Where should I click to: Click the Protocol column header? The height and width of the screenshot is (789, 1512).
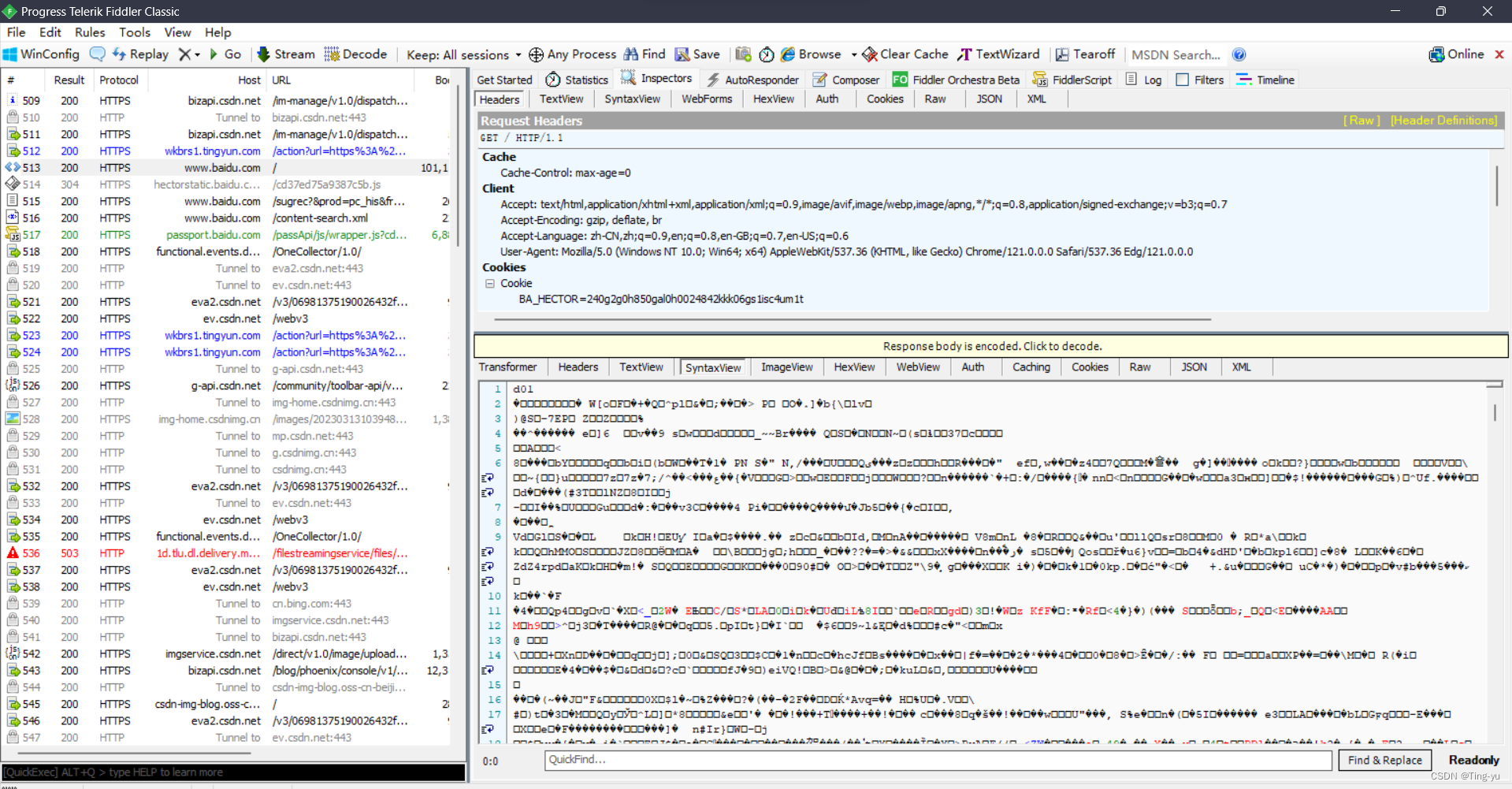pyautogui.click(x=119, y=80)
